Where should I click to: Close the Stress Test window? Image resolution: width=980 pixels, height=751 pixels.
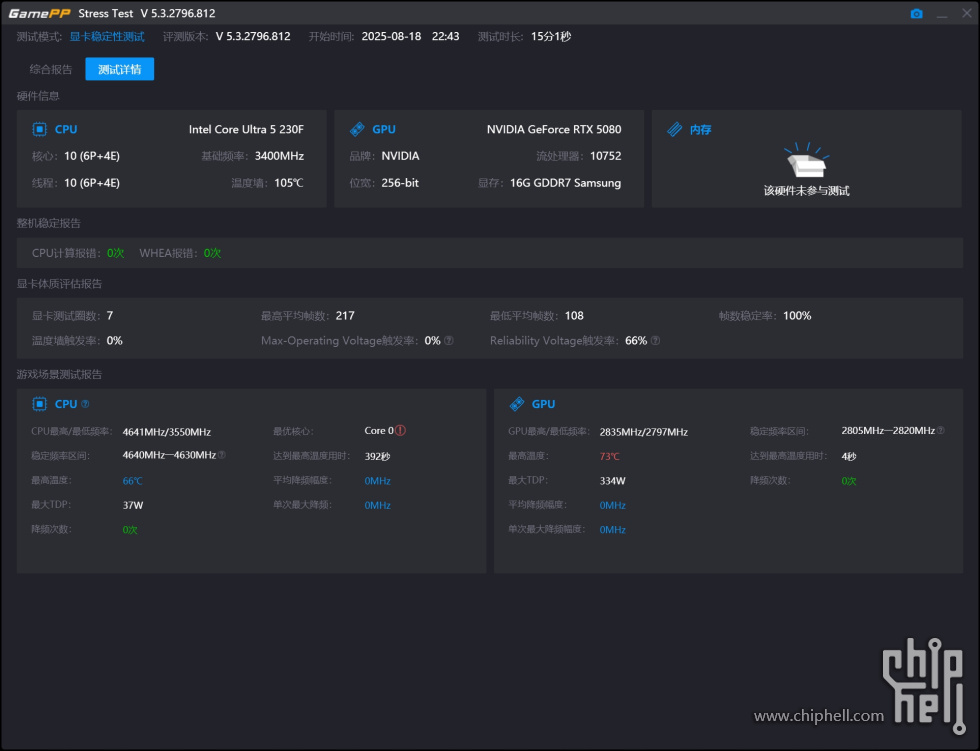click(x=966, y=13)
